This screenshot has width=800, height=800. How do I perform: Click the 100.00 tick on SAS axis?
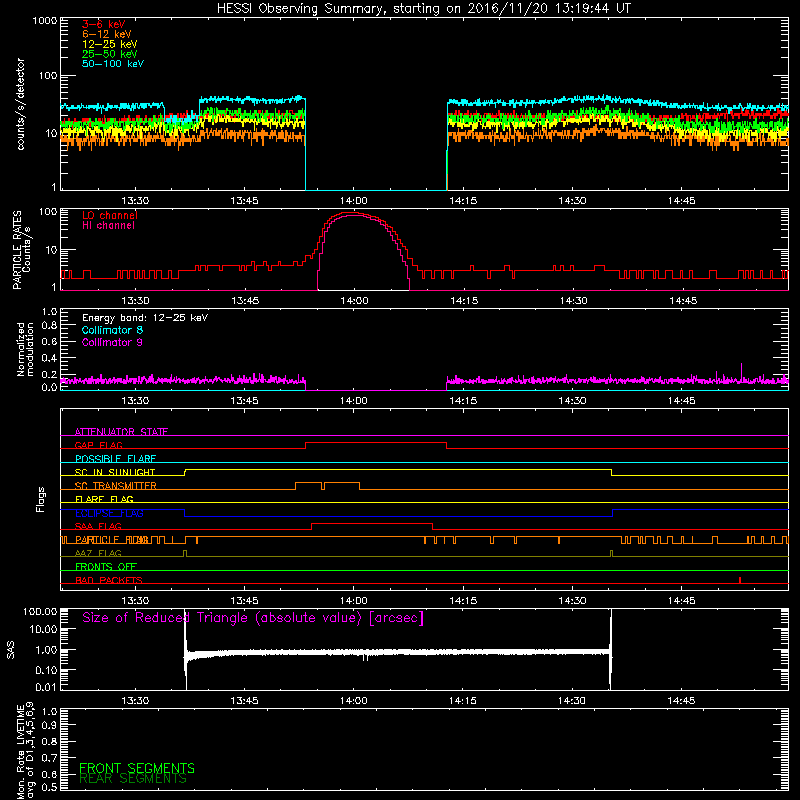point(40,612)
